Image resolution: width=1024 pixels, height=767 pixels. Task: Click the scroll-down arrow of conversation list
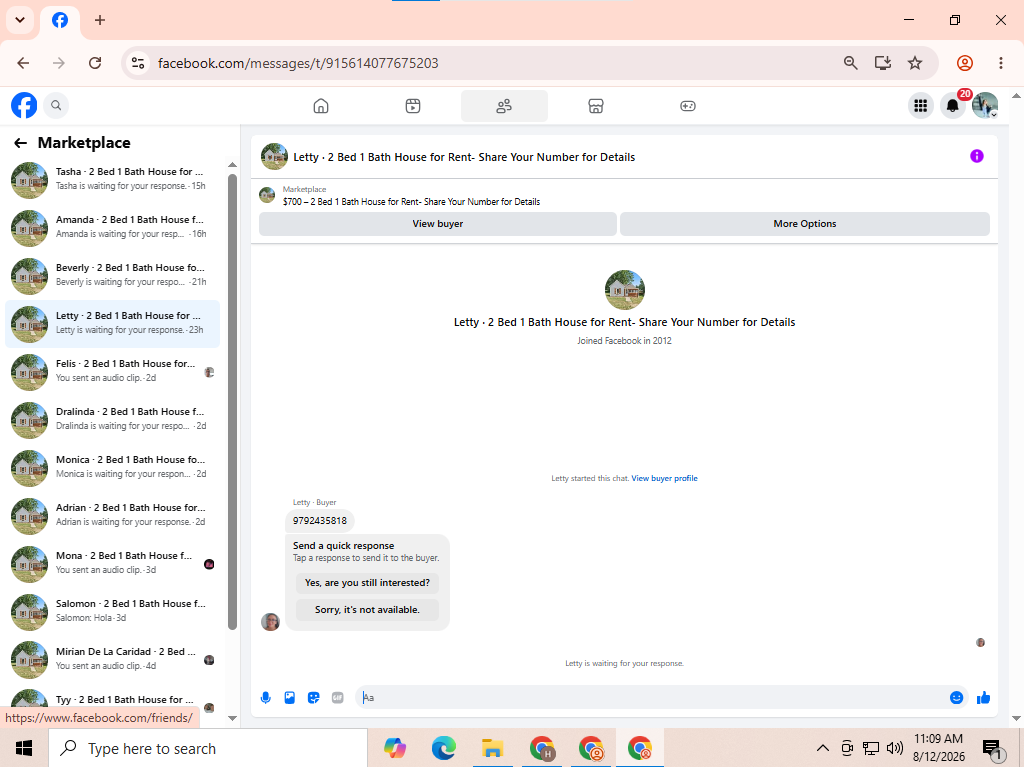tap(232, 718)
